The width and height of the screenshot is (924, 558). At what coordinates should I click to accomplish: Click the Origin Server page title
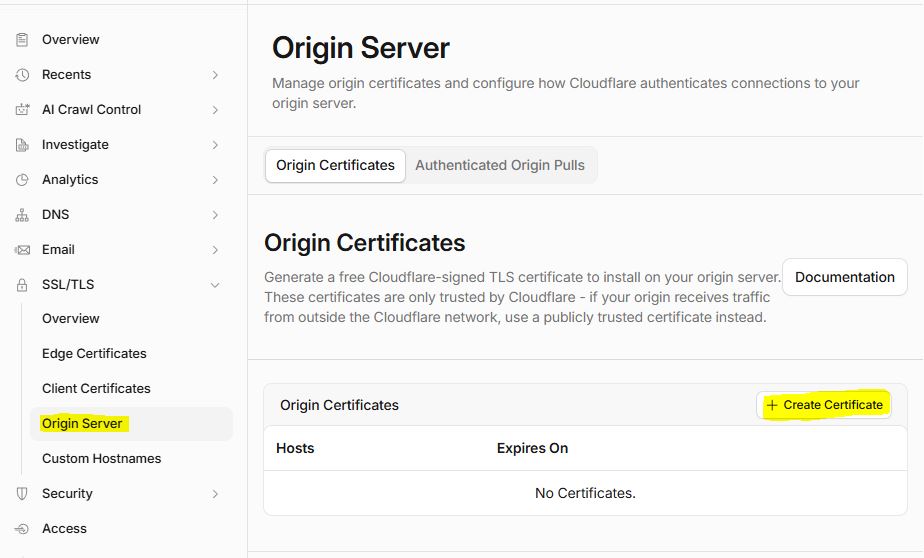[x=361, y=48]
